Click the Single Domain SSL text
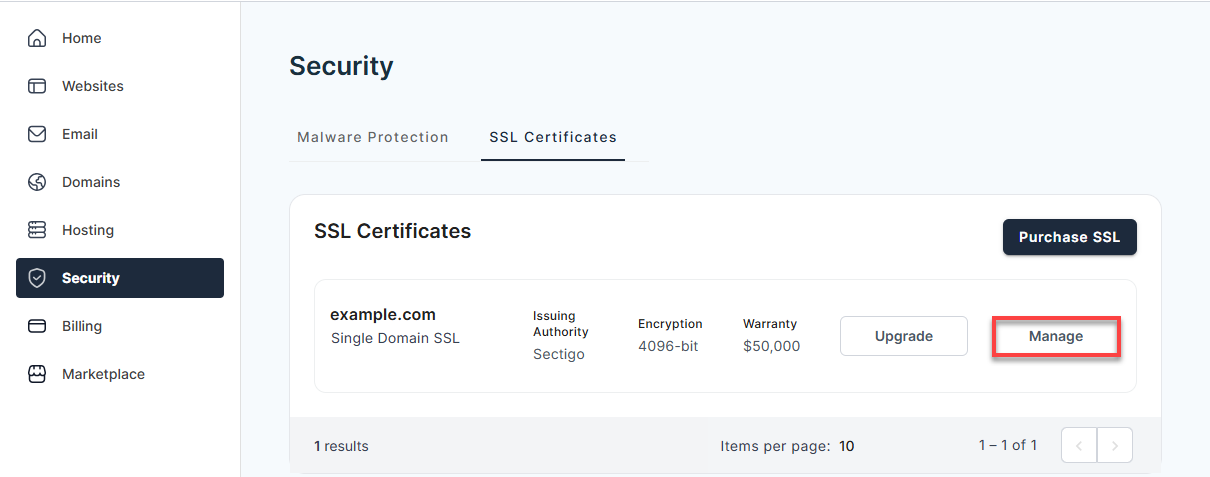This screenshot has width=1210, height=477. point(395,338)
